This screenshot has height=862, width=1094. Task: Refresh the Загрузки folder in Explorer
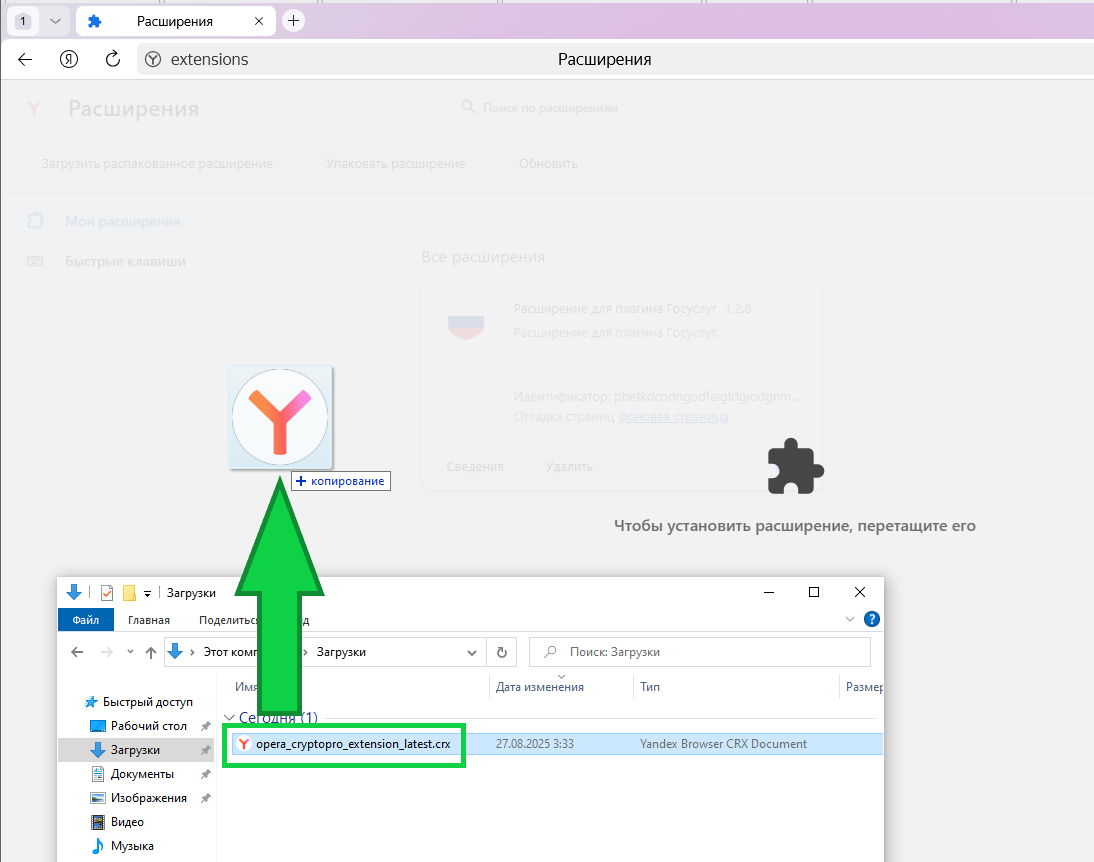502,652
